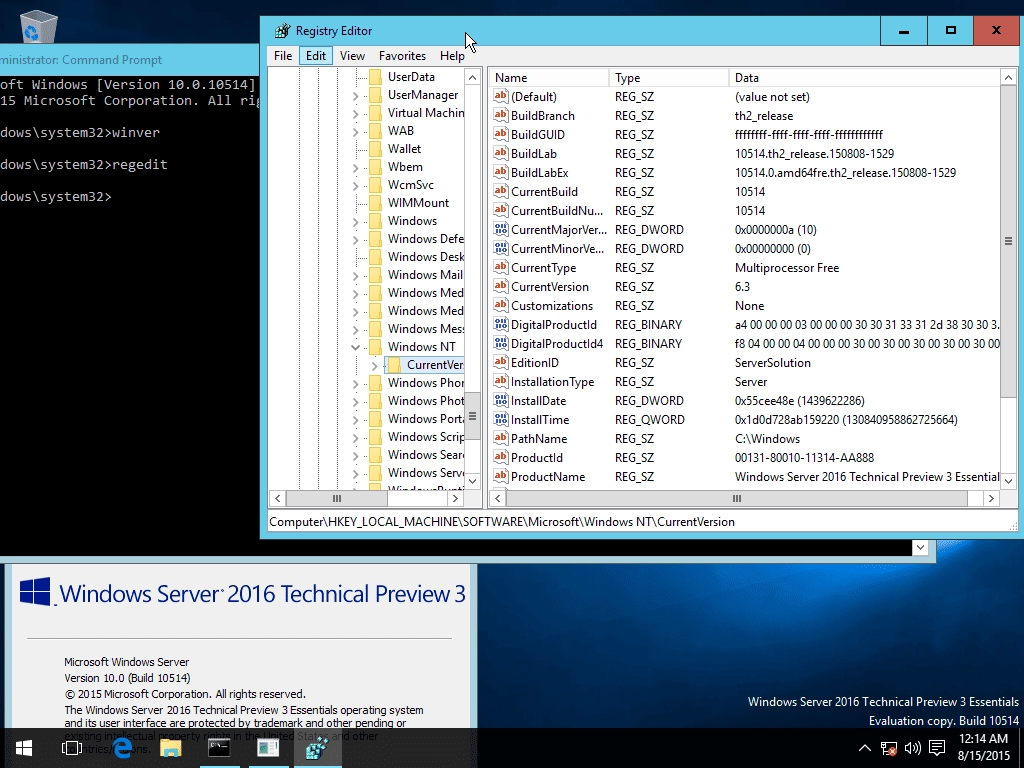
Task: Click the tree pane scroll-left arrow
Action: pyautogui.click(x=278, y=498)
